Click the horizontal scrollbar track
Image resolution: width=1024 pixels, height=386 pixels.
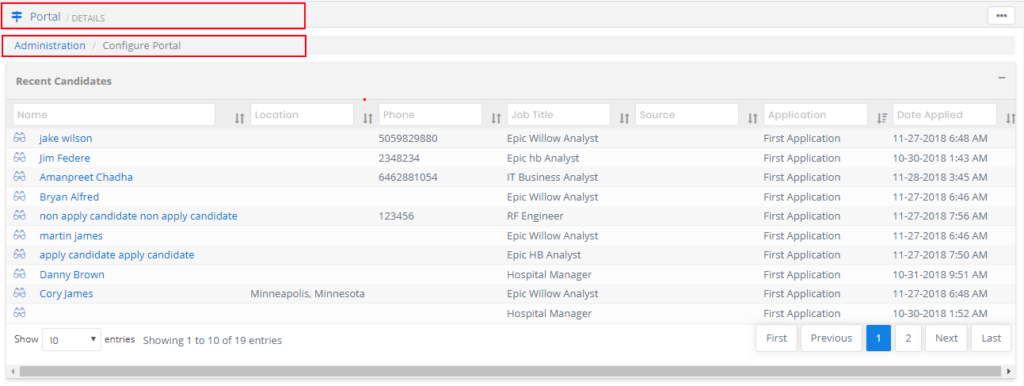[511, 371]
